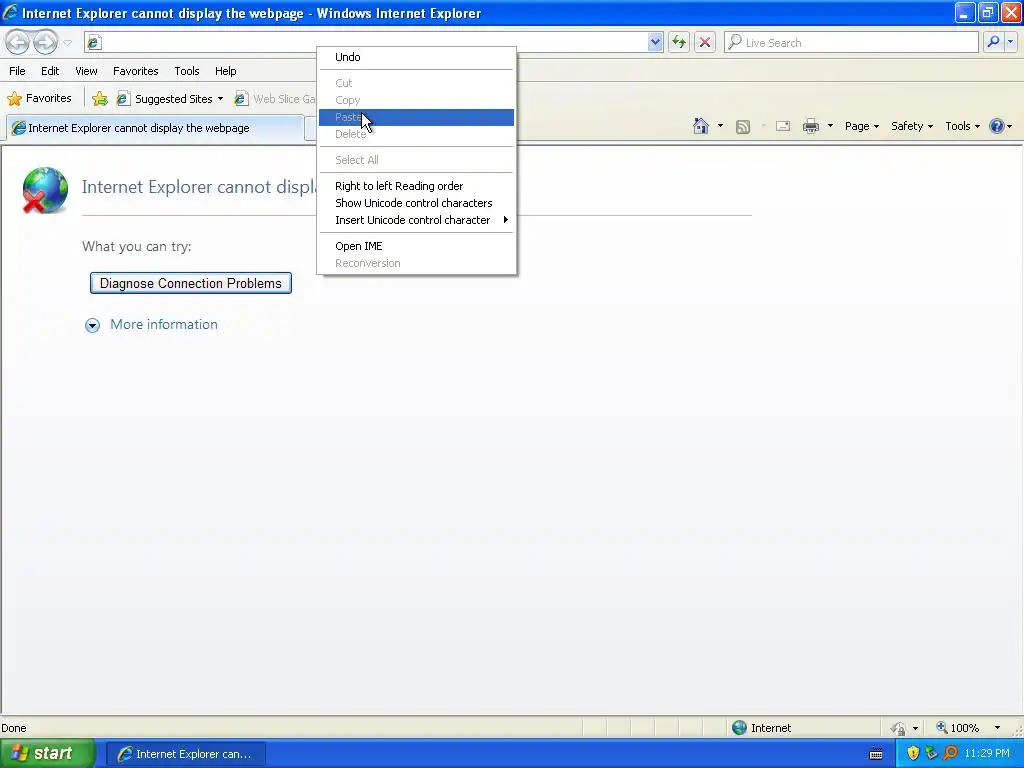Open the Tools menu in menu bar

(186, 71)
